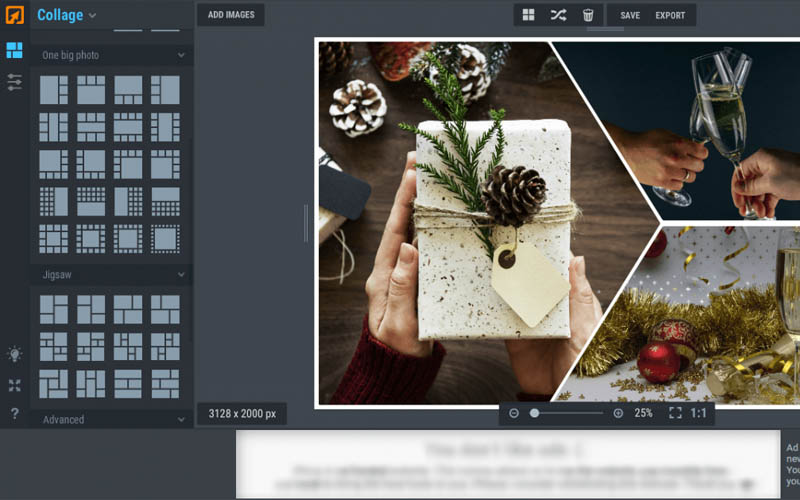Click the trash icon in the top toolbar

588,15
